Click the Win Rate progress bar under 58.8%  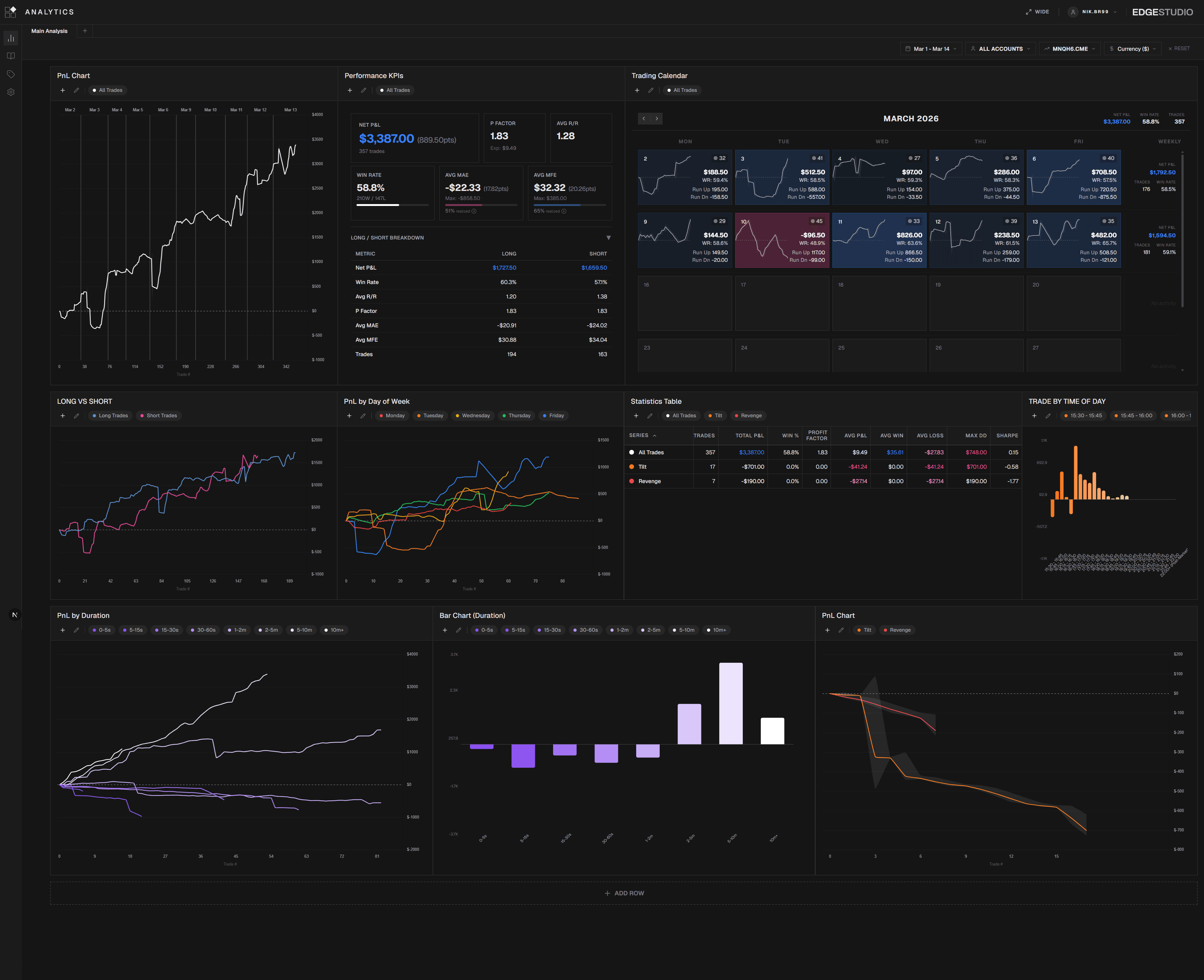click(x=392, y=205)
